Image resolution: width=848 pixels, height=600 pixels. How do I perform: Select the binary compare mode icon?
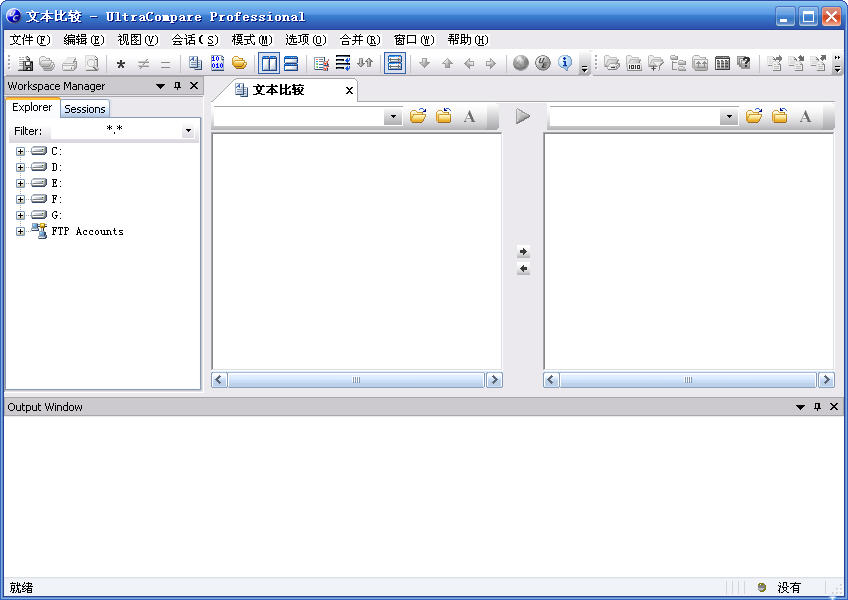point(217,63)
